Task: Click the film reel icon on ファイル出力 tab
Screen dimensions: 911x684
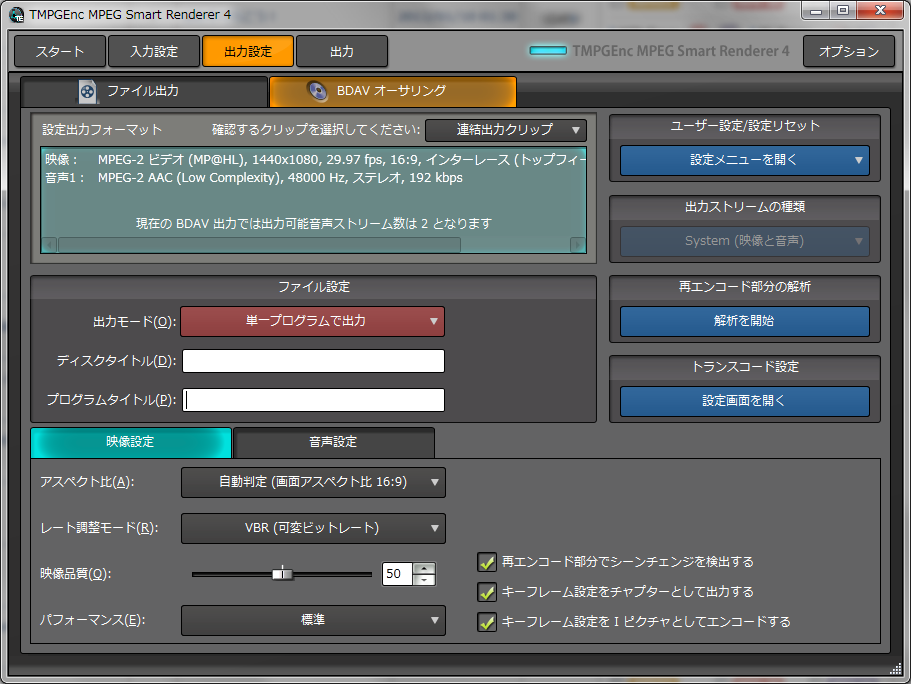Action: (88, 92)
